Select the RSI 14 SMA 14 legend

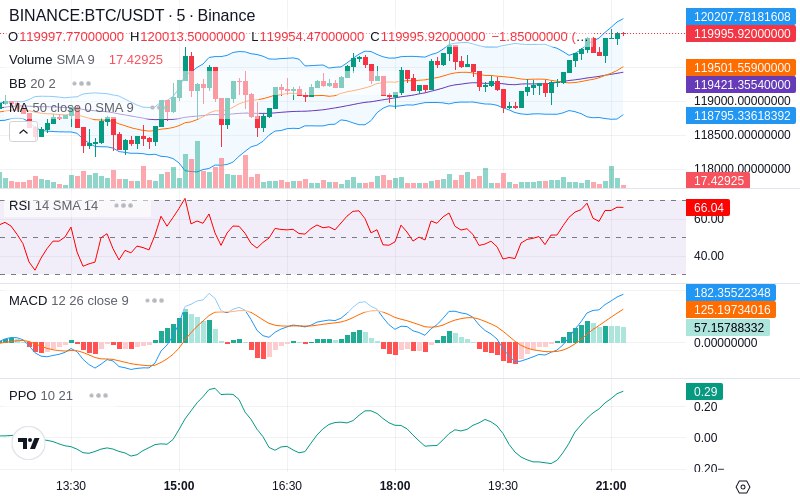(54, 206)
